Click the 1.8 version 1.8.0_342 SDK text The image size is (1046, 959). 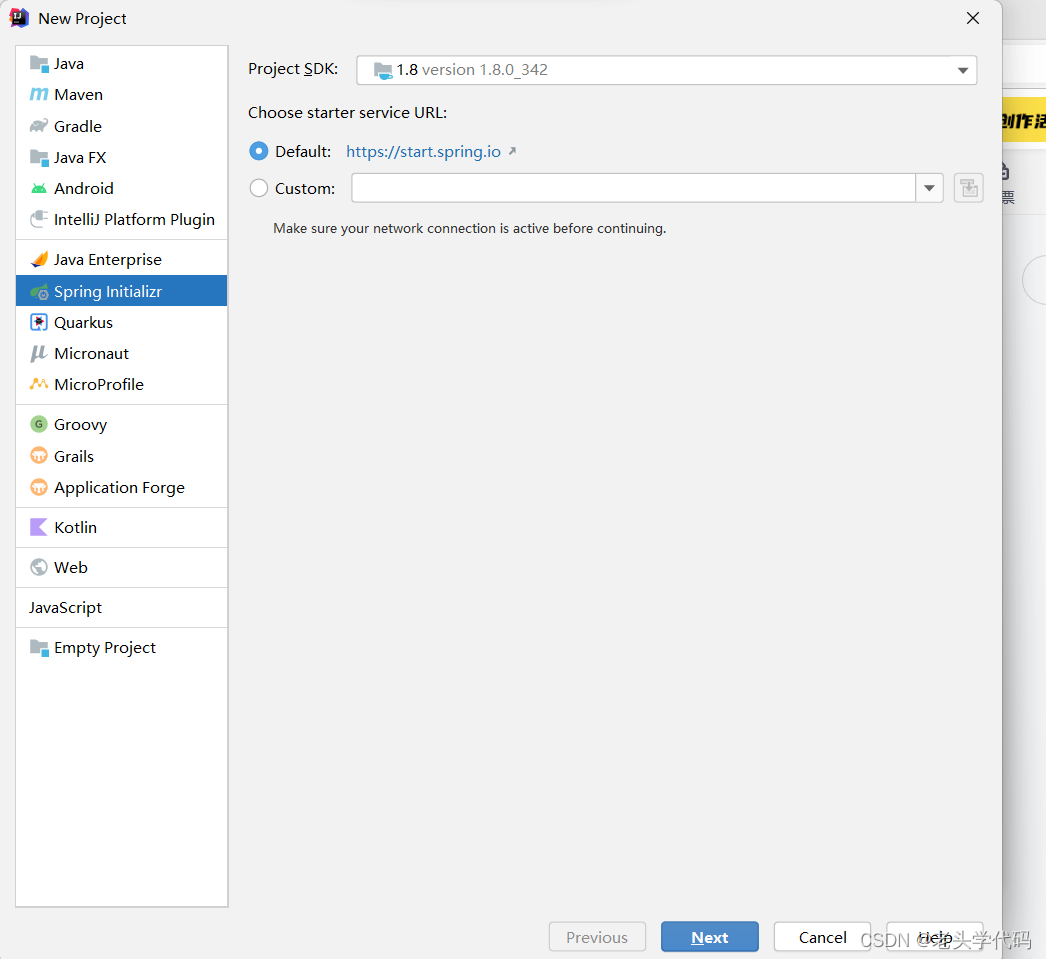tap(472, 70)
